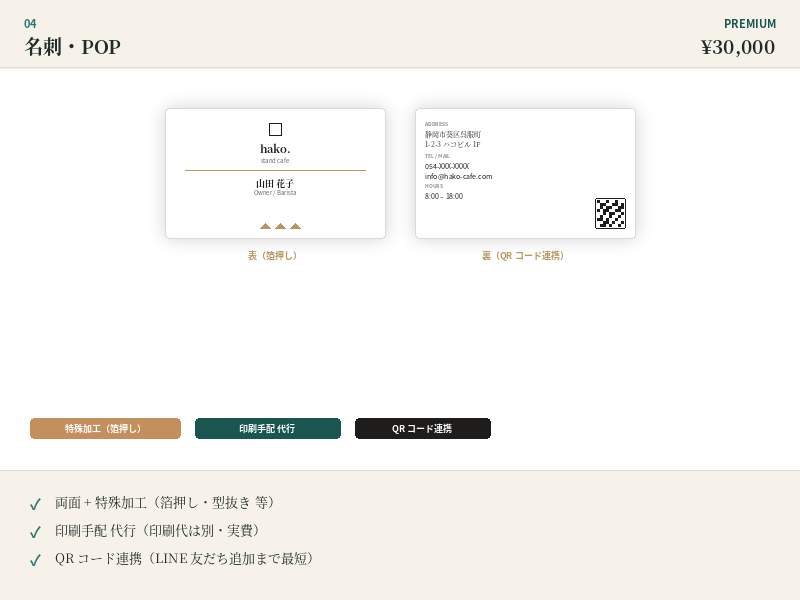Viewport: 800px width, 600px height.
Task: Click the first checkmark beside 両面＋特殊加工
Action: point(35,504)
